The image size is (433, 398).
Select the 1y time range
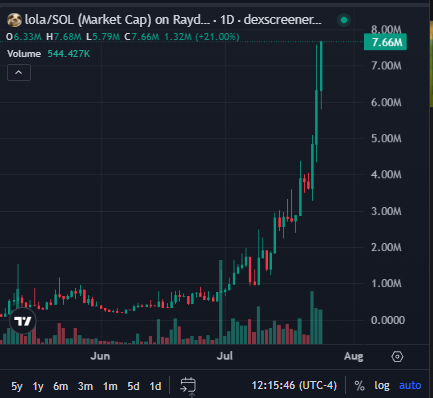pyautogui.click(x=38, y=386)
